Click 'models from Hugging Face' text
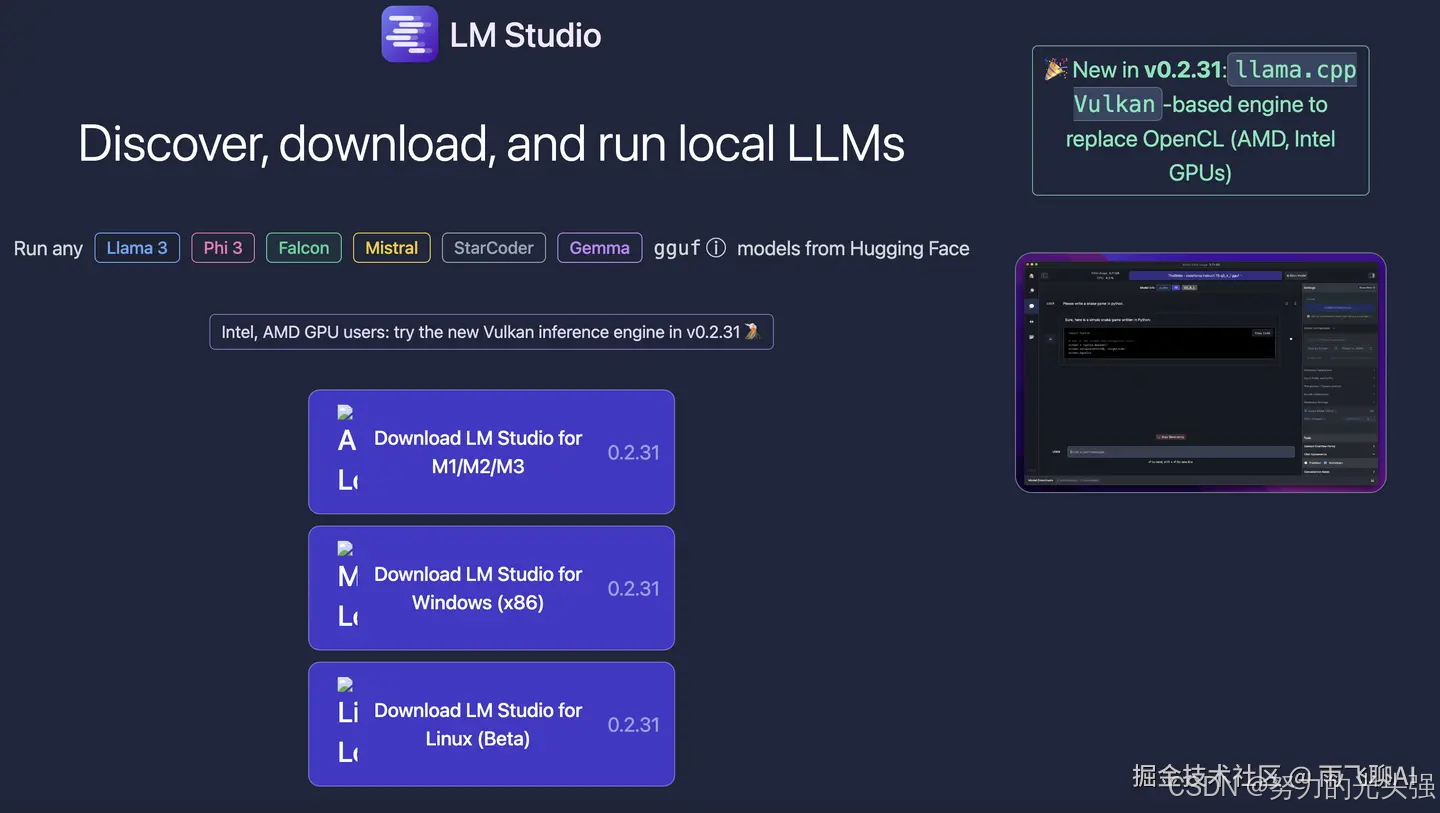This screenshot has height=813, width=1440. coord(853,248)
